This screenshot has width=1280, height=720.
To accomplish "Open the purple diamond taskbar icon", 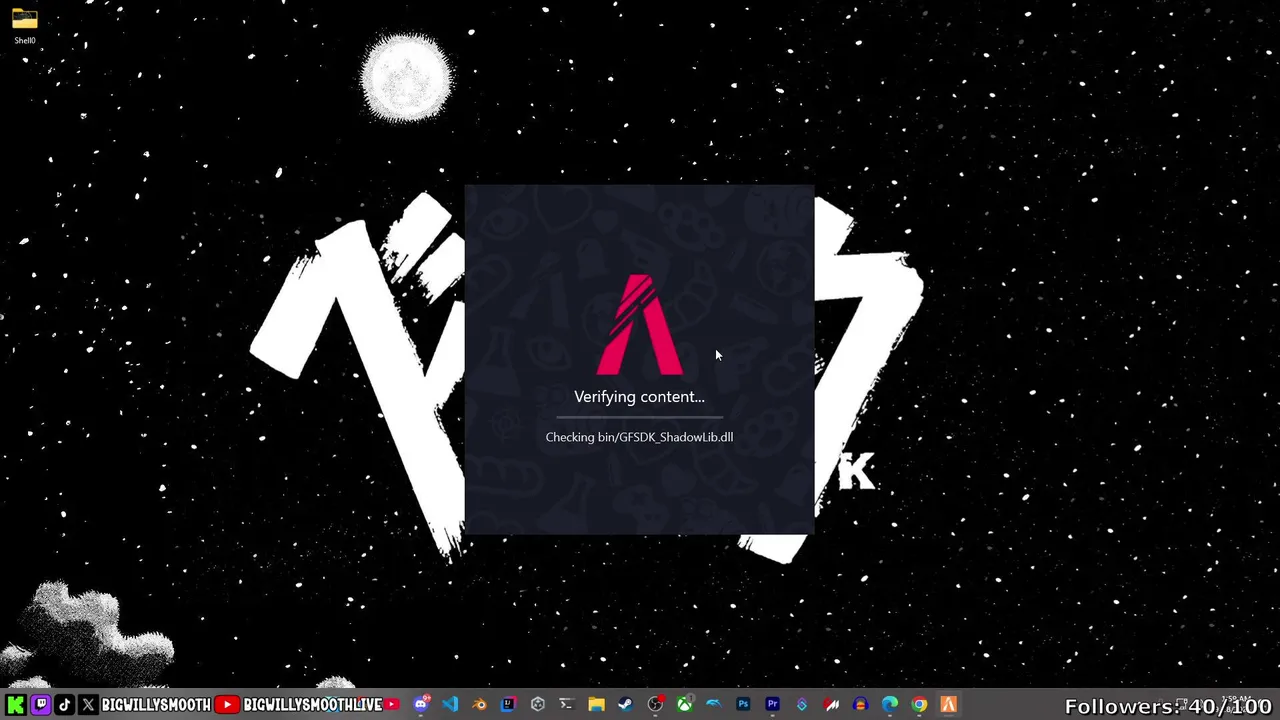I will 801,704.
